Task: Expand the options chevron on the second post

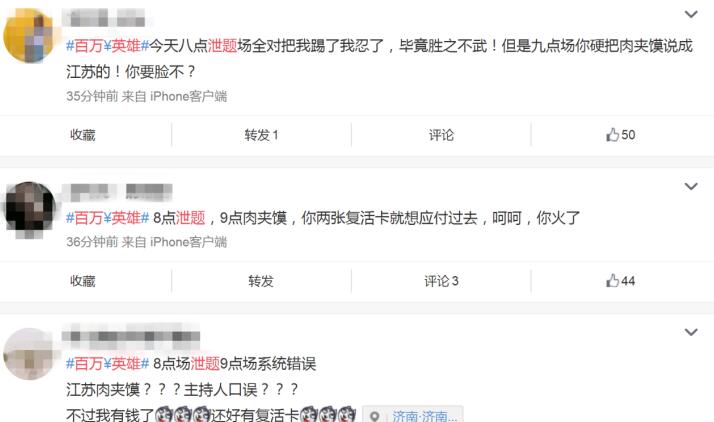Action: click(x=691, y=187)
